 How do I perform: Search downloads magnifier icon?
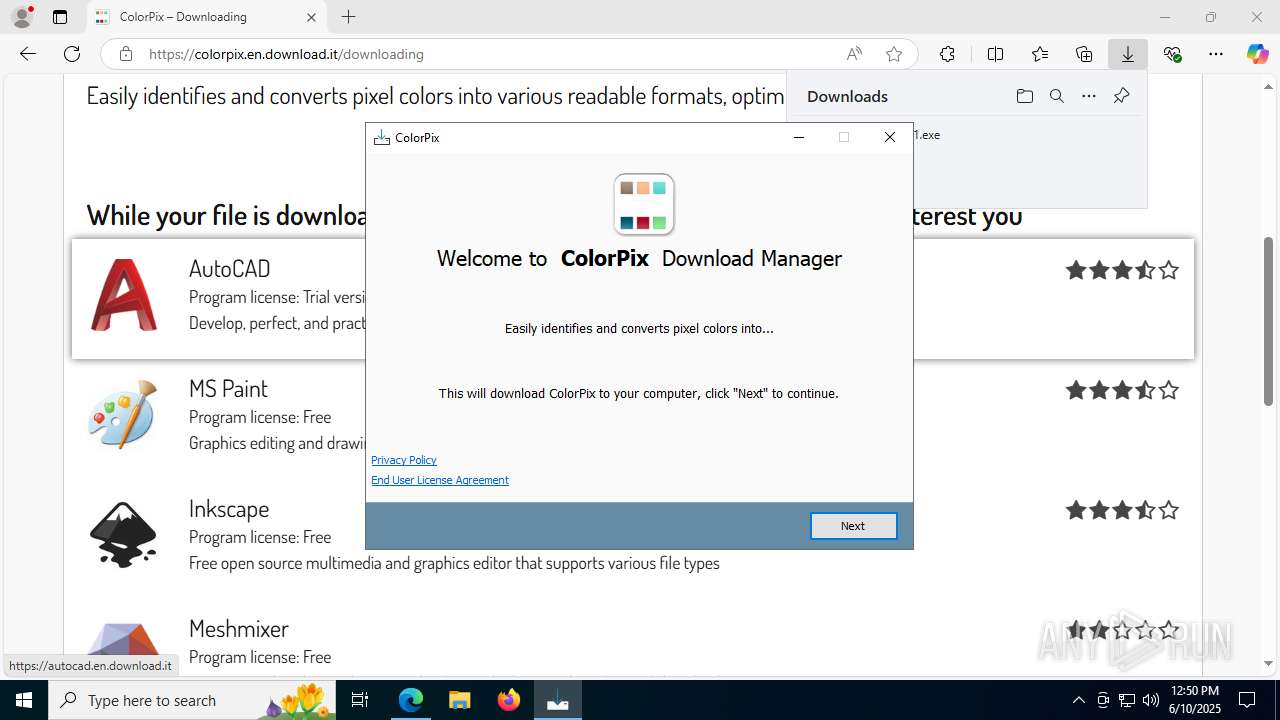click(1056, 96)
